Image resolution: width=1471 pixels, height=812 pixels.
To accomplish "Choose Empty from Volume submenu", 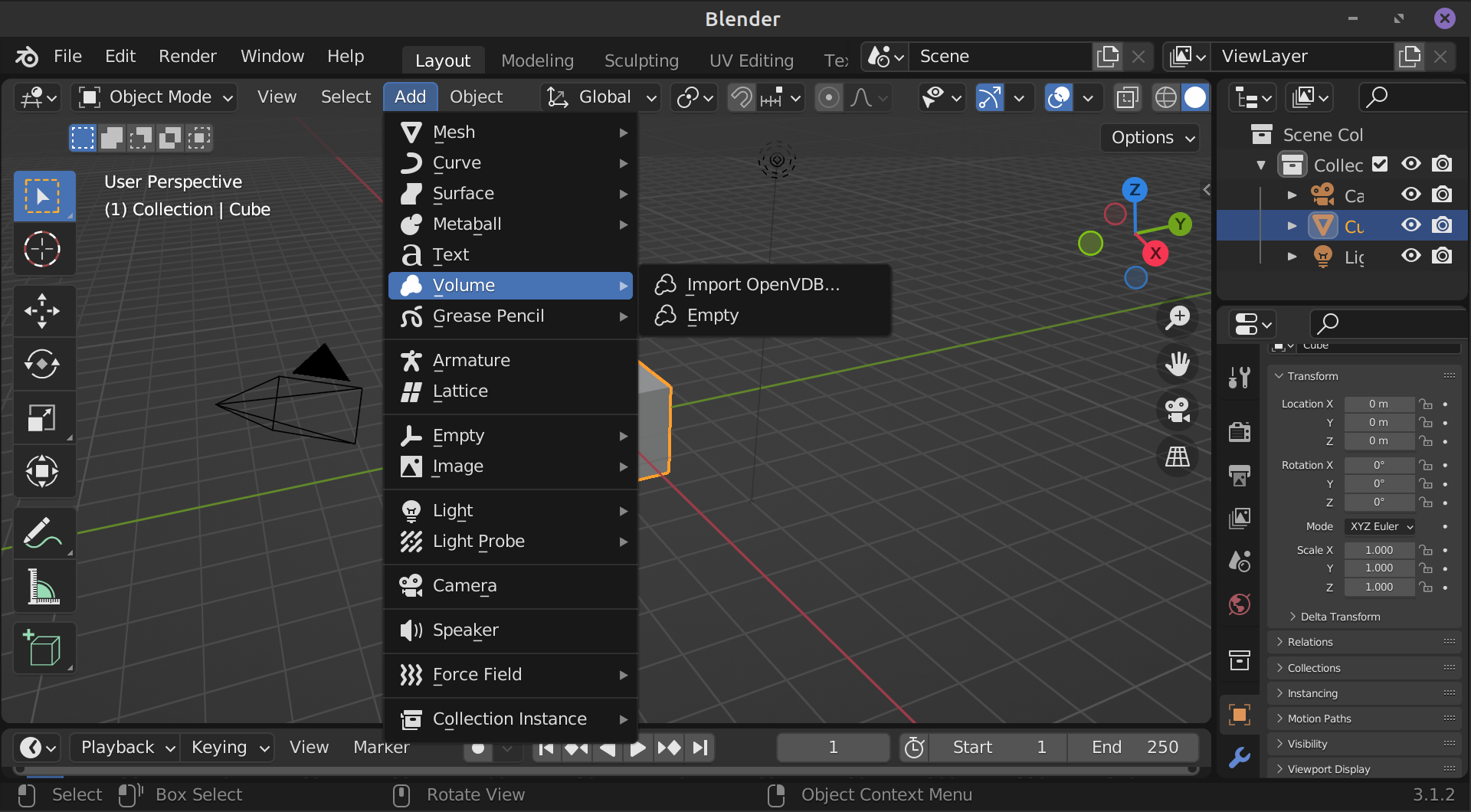I will tap(765, 316).
